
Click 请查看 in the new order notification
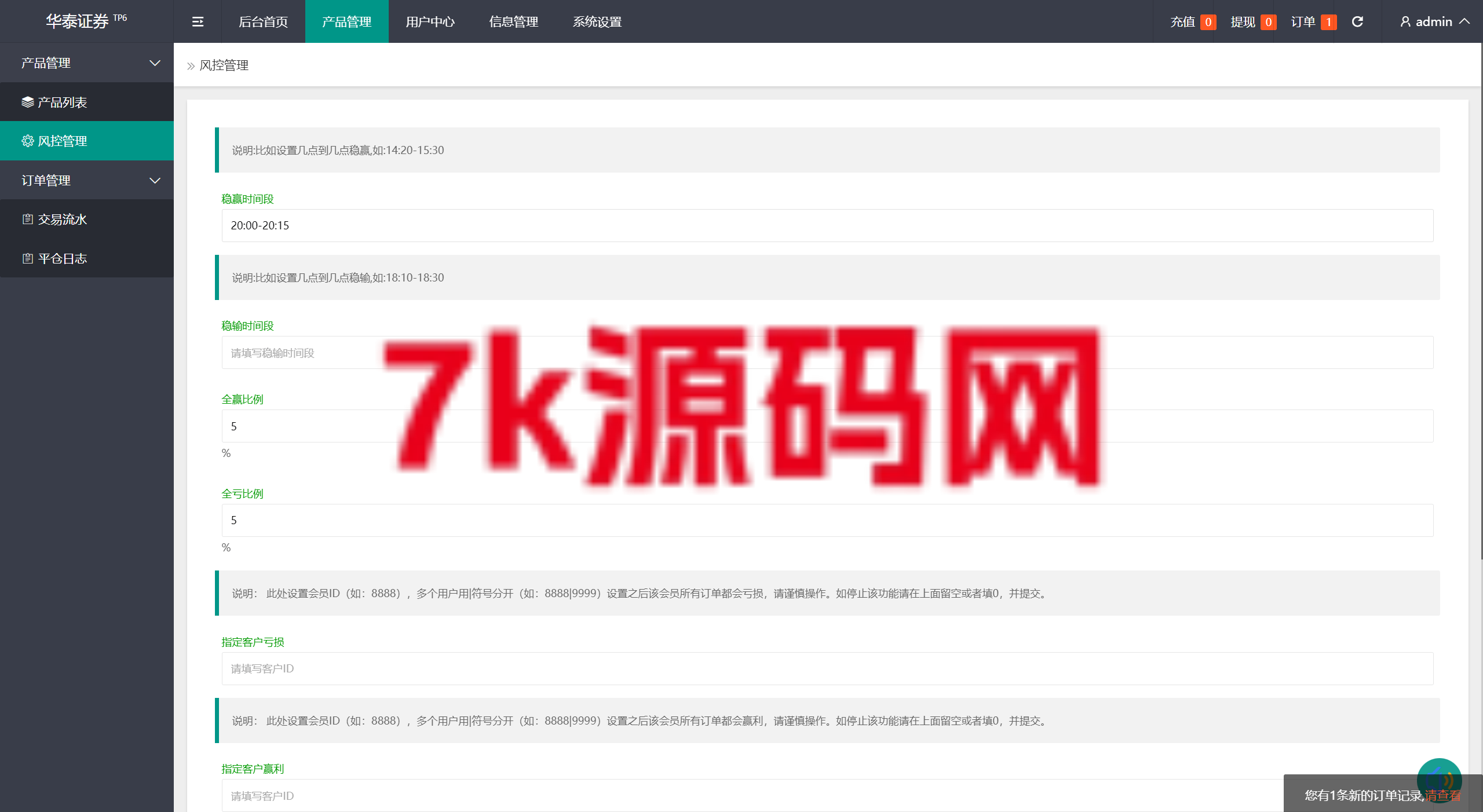click(x=1443, y=795)
